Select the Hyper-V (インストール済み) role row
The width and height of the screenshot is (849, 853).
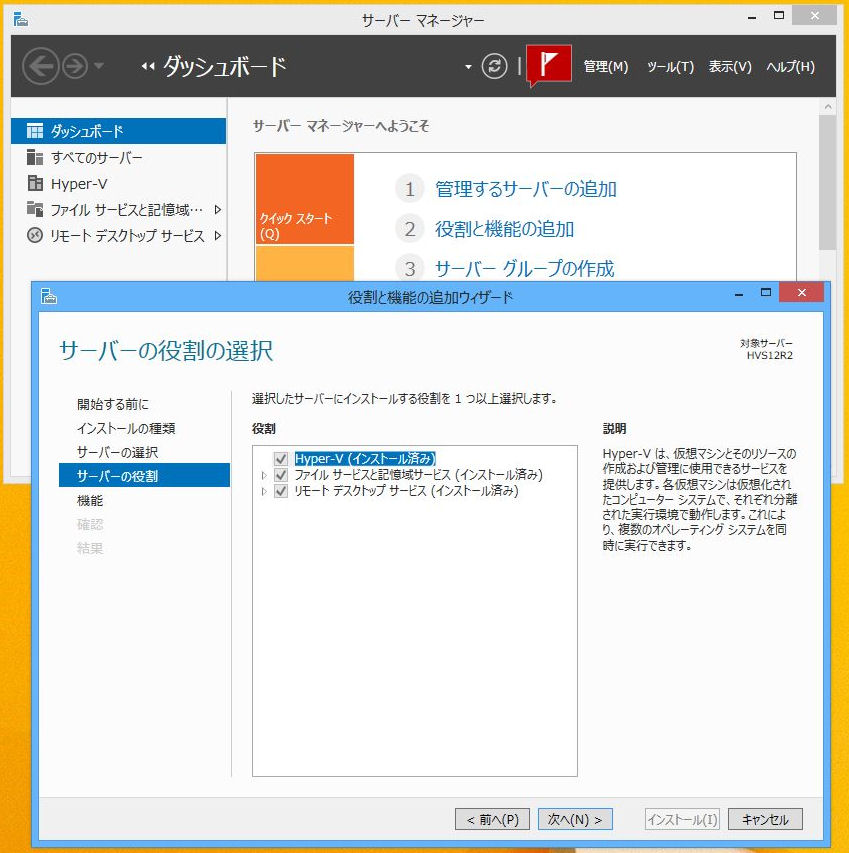tap(365, 459)
